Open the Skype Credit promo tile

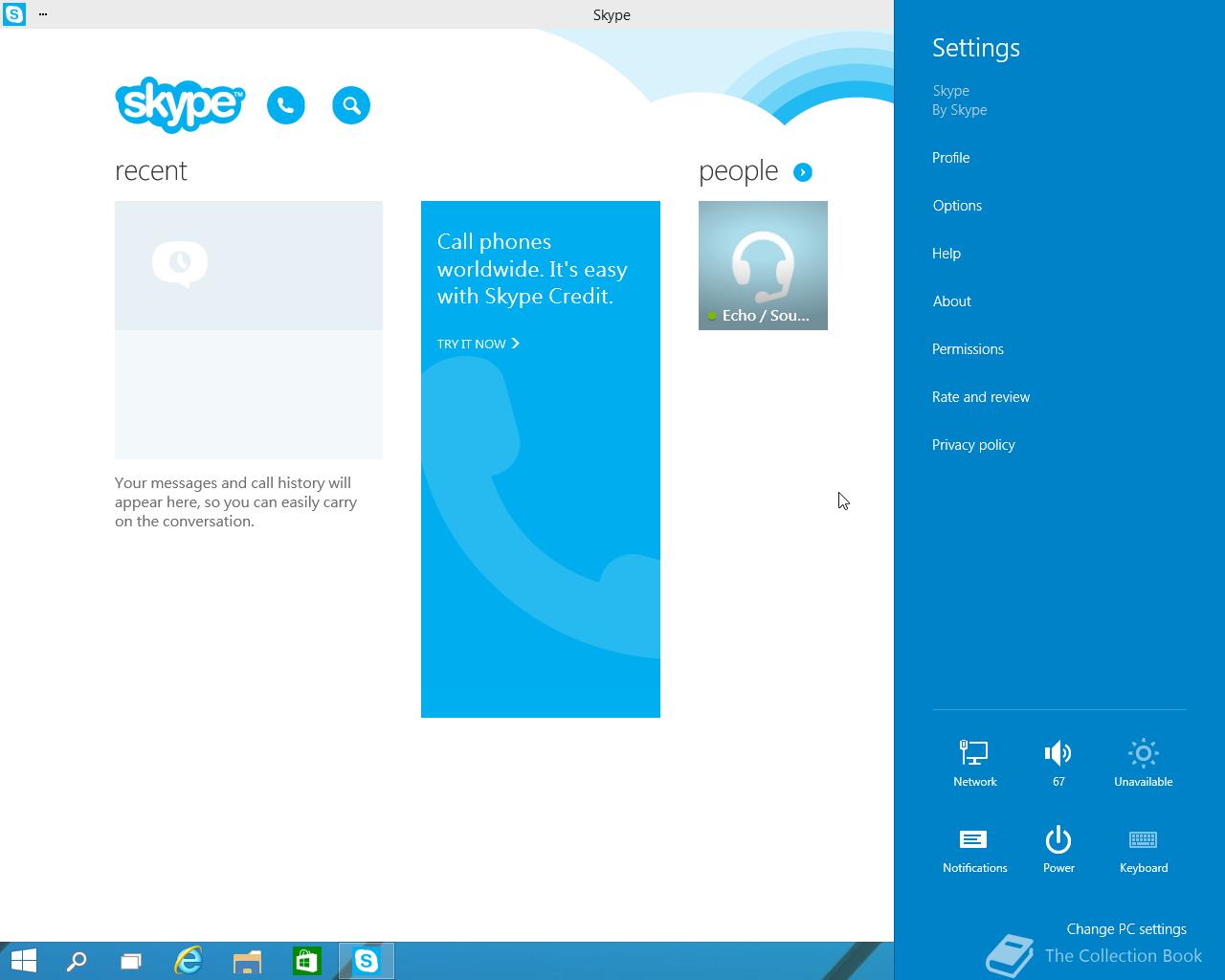click(x=541, y=459)
